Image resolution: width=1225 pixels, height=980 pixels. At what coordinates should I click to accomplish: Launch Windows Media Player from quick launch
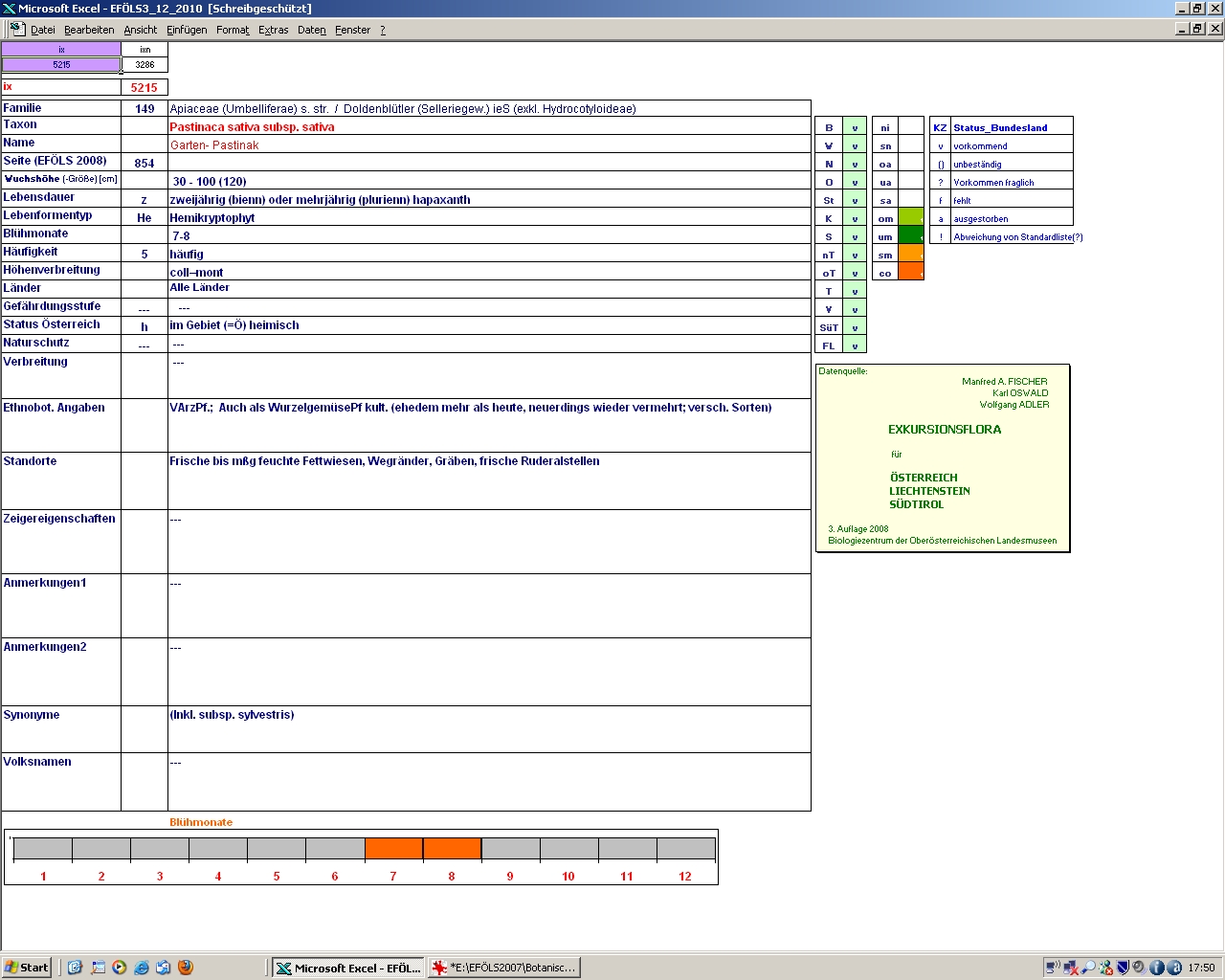click(120, 968)
